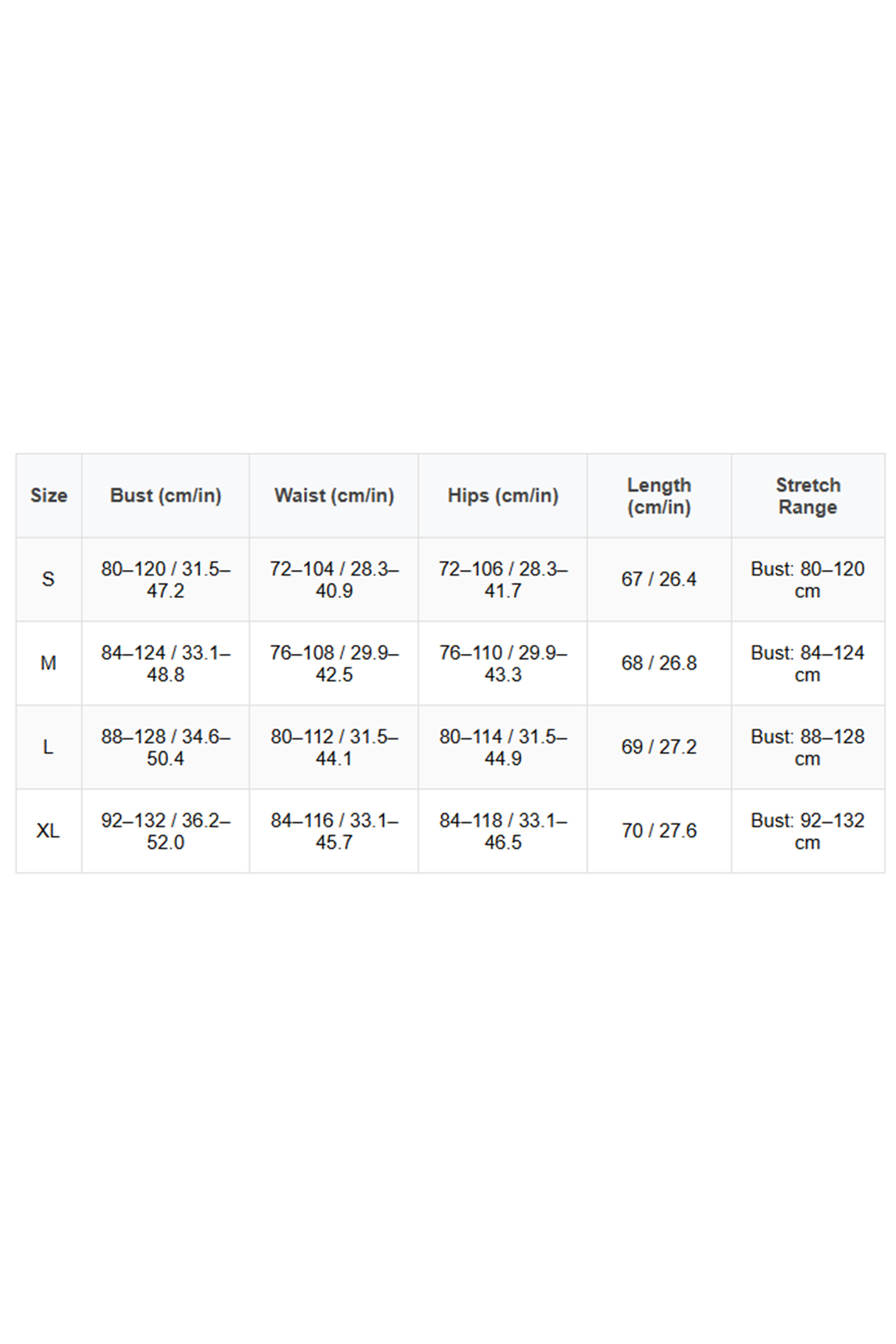Select hips value 72–106 / 28.3–41.7

pos(502,580)
